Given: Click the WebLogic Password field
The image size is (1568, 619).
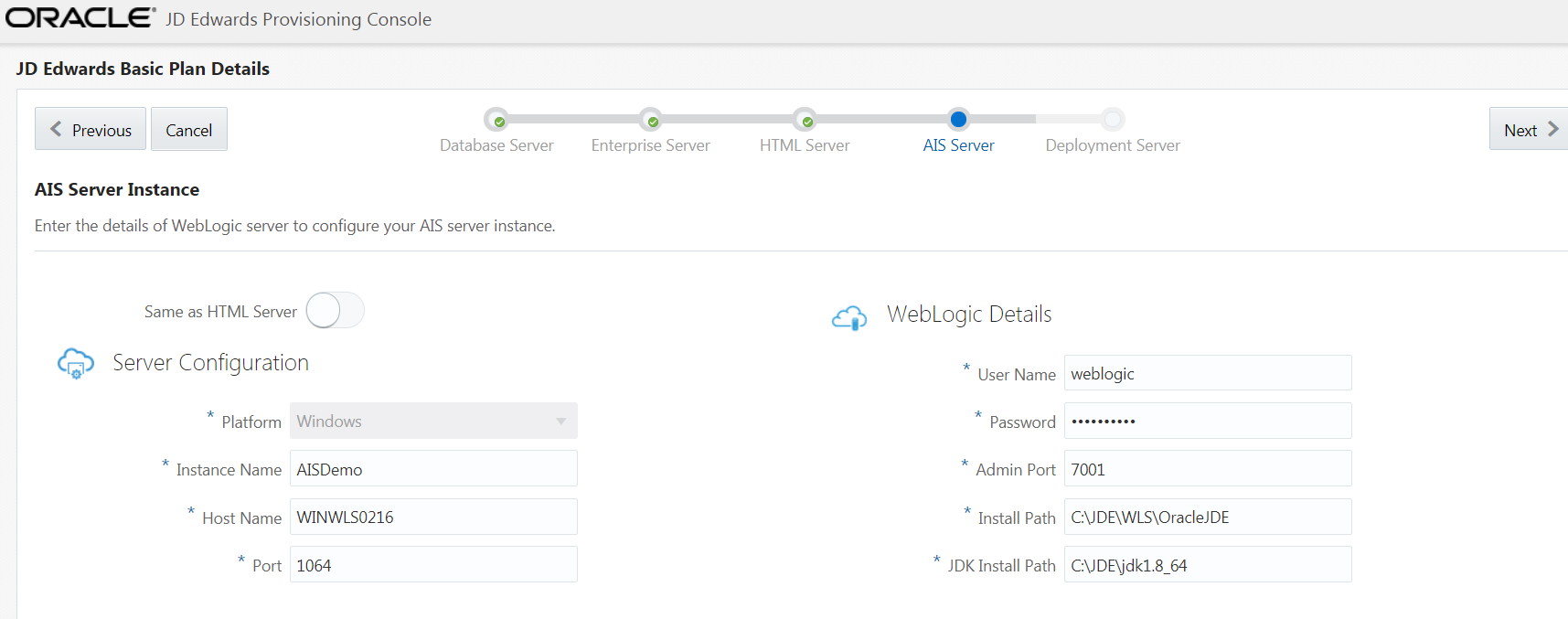Looking at the screenshot, I should (x=1208, y=421).
